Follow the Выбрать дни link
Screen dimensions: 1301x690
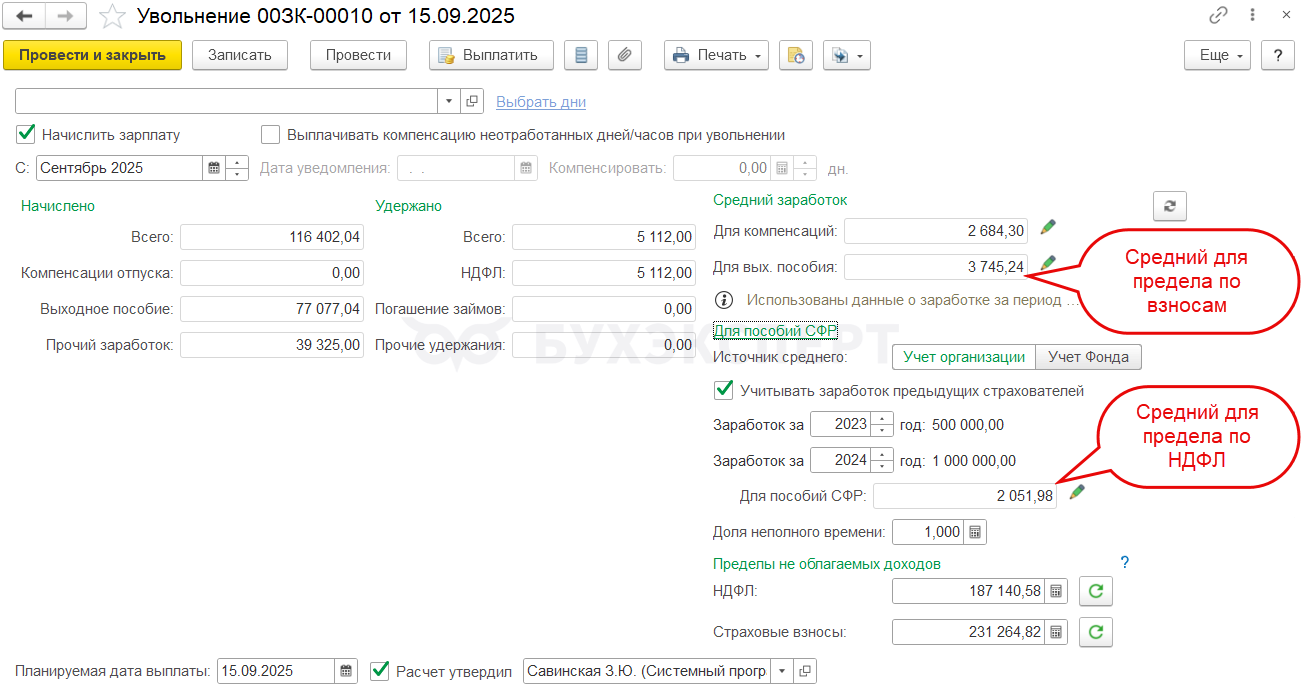(541, 102)
